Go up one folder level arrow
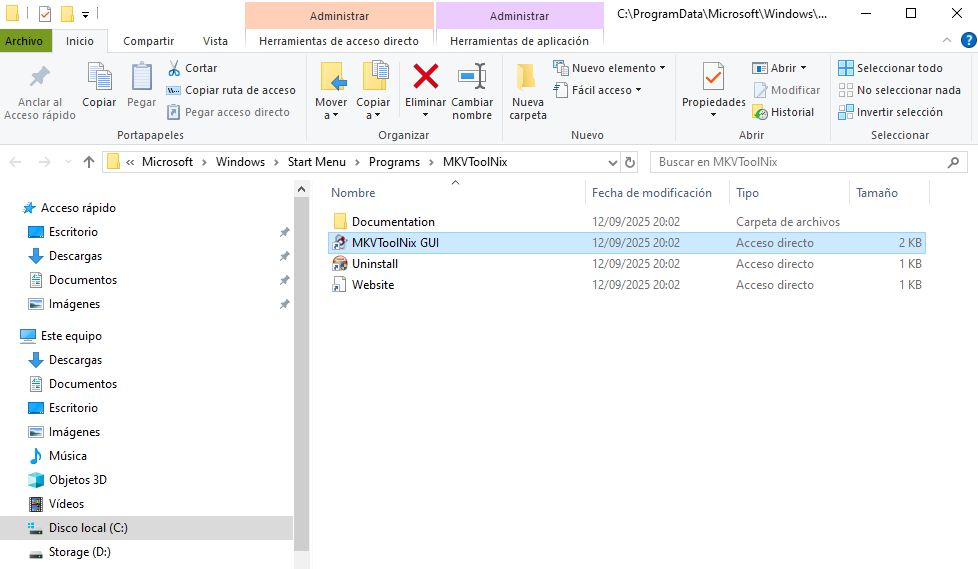 coord(89,162)
